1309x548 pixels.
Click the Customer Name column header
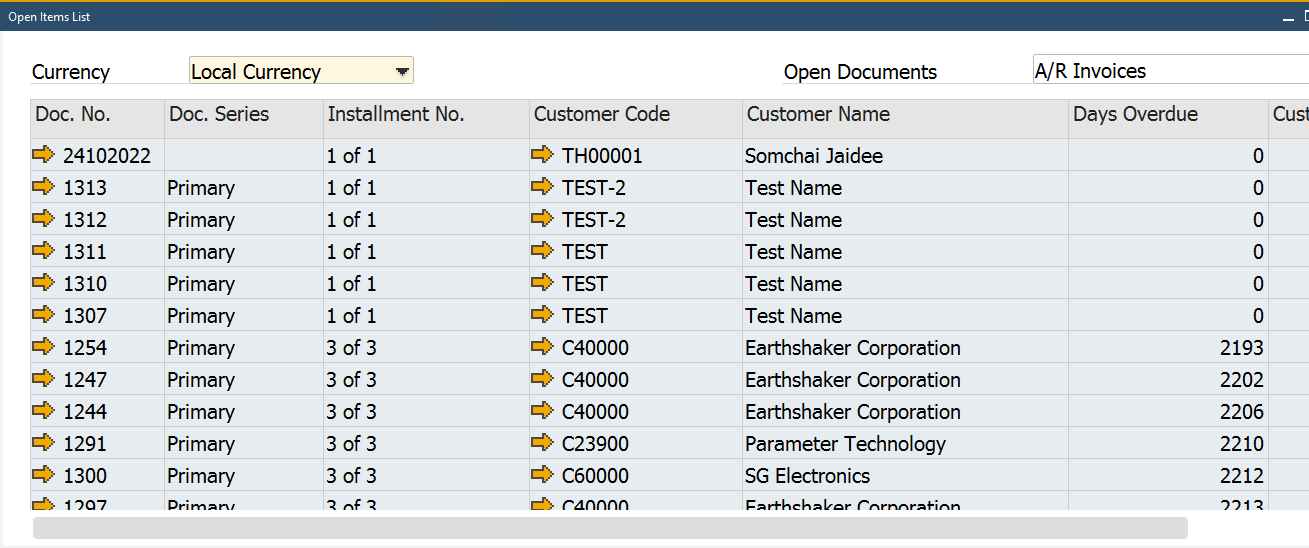tap(906, 115)
